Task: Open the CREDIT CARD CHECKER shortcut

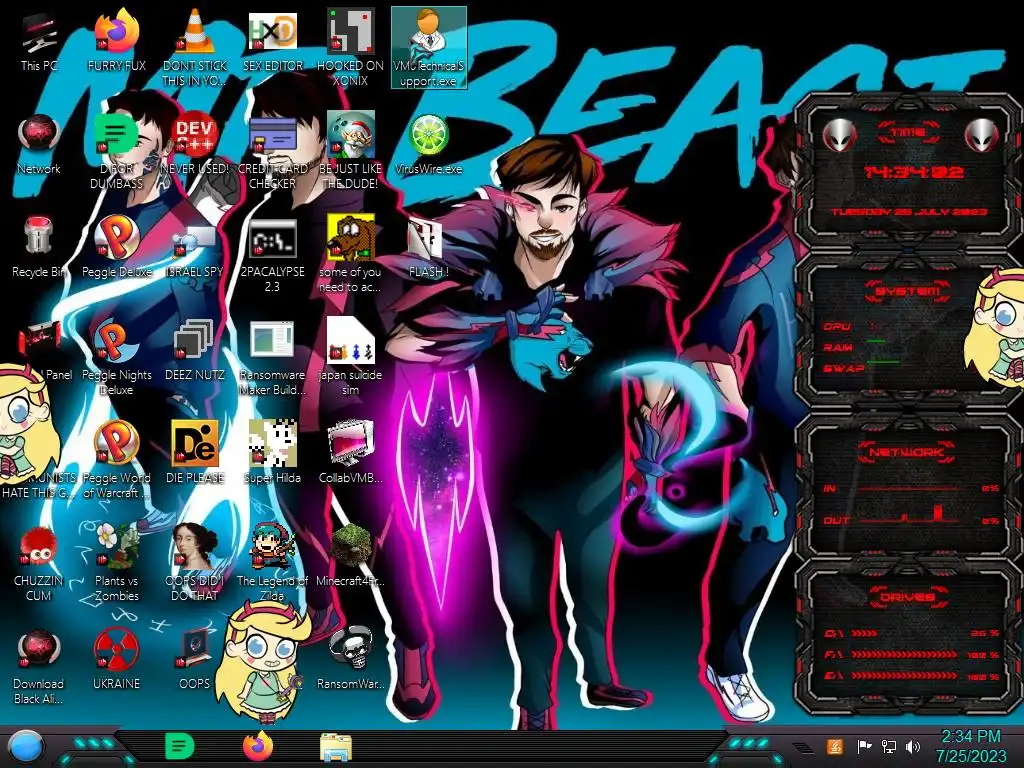Action: point(272,152)
